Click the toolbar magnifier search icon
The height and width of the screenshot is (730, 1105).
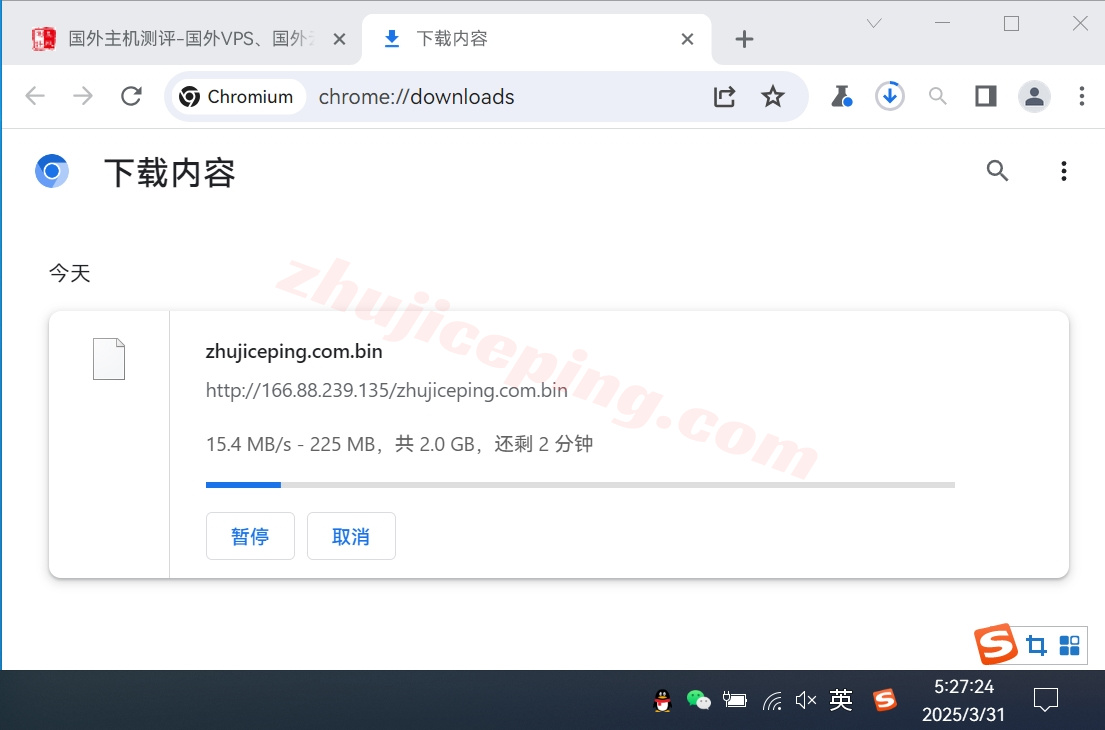[937, 96]
